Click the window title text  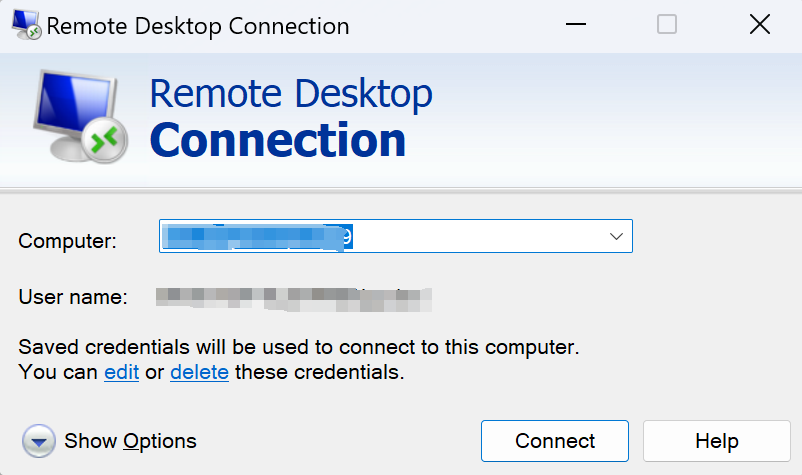(x=198, y=26)
